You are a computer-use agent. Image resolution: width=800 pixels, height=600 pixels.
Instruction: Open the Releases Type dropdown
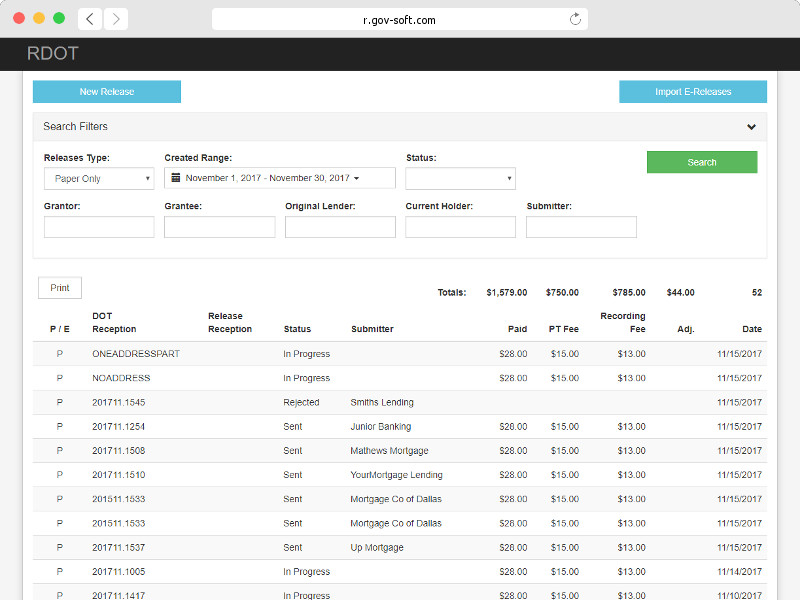point(99,179)
